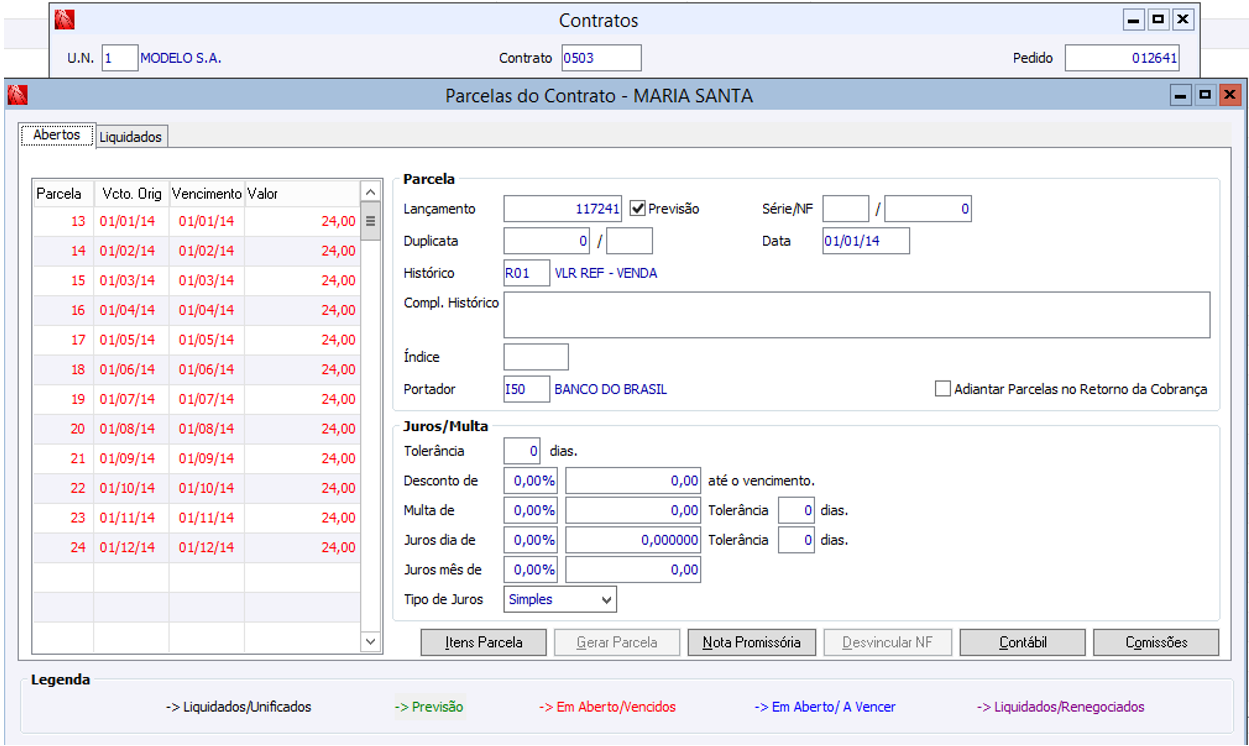Click the Contratos window app icon
Image resolution: width=1249 pixels, height=746 pixels.
[x=65, y=20]
